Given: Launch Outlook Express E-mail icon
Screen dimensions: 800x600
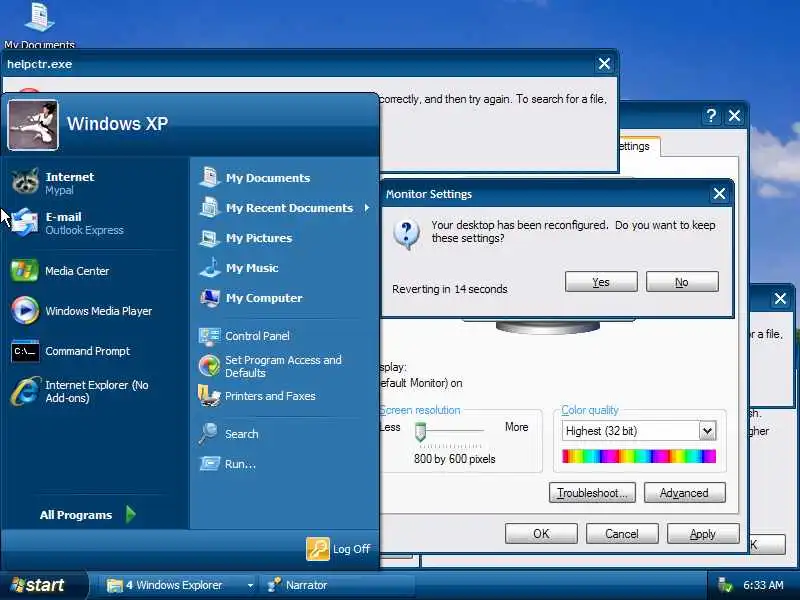Looking at the screenshot, I should click(x=25, y=222).
